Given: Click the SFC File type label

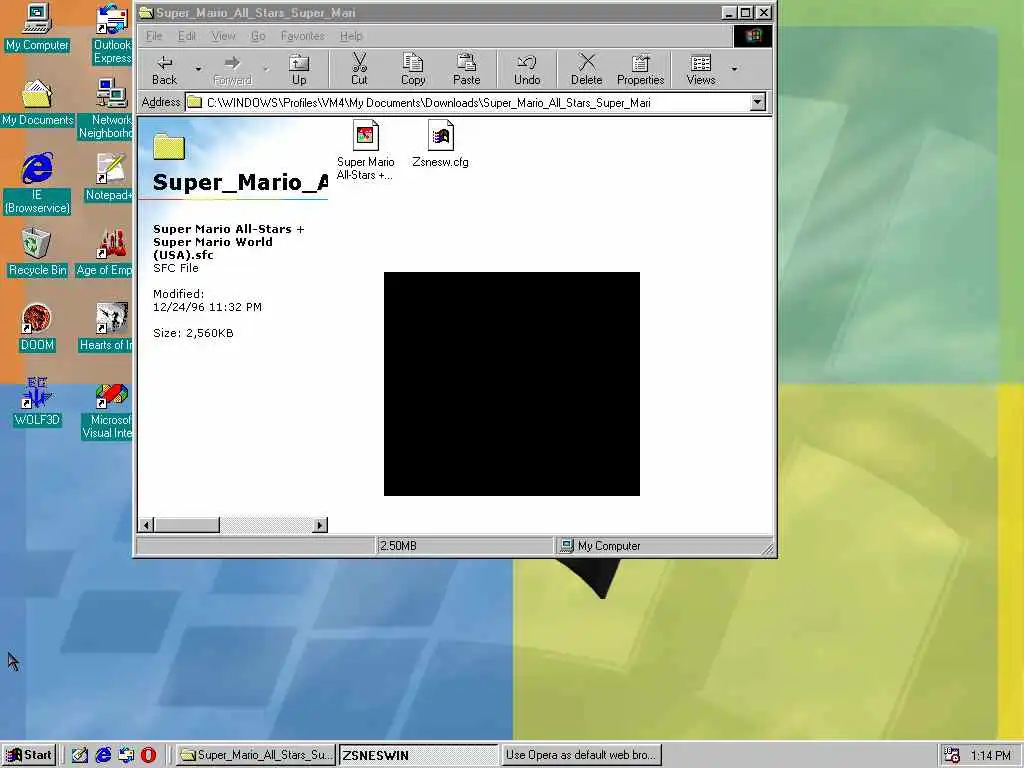Looking at the screenshot, I should [x=176, y=268].
